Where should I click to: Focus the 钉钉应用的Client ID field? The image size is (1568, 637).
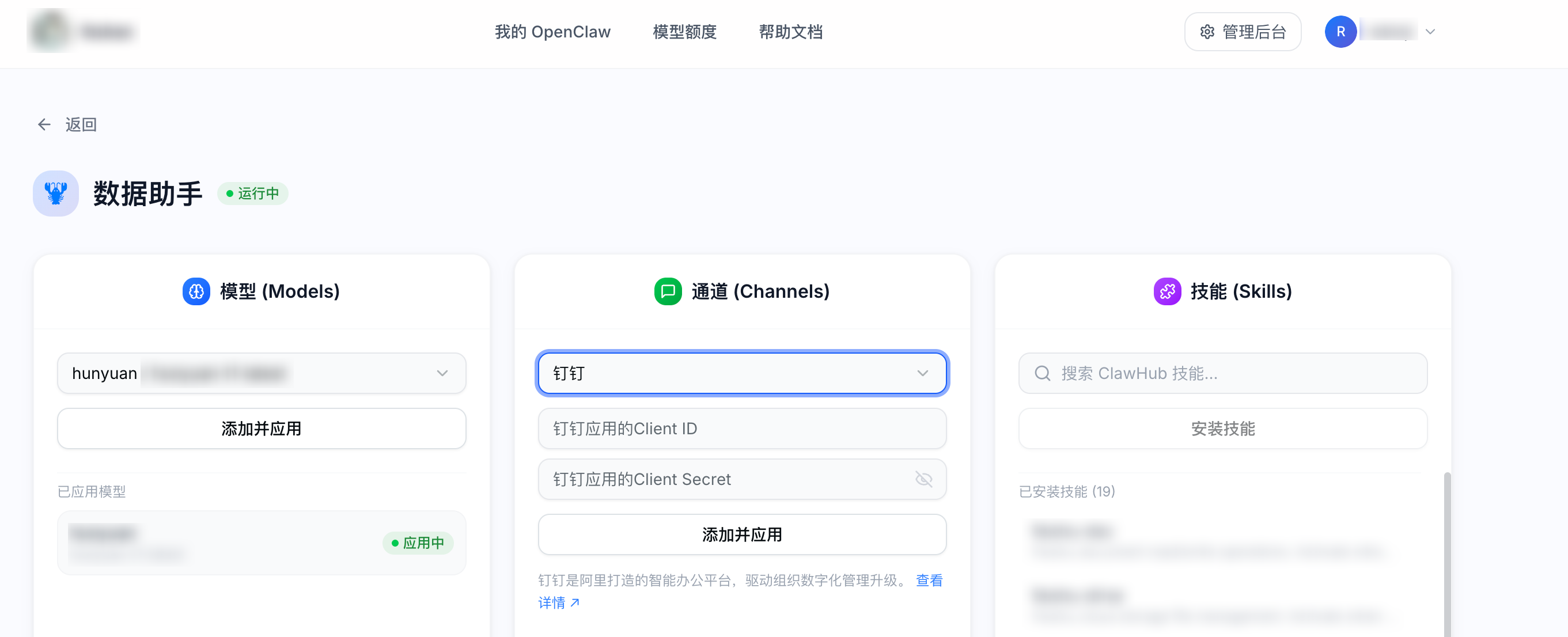(x=741, y=429)
